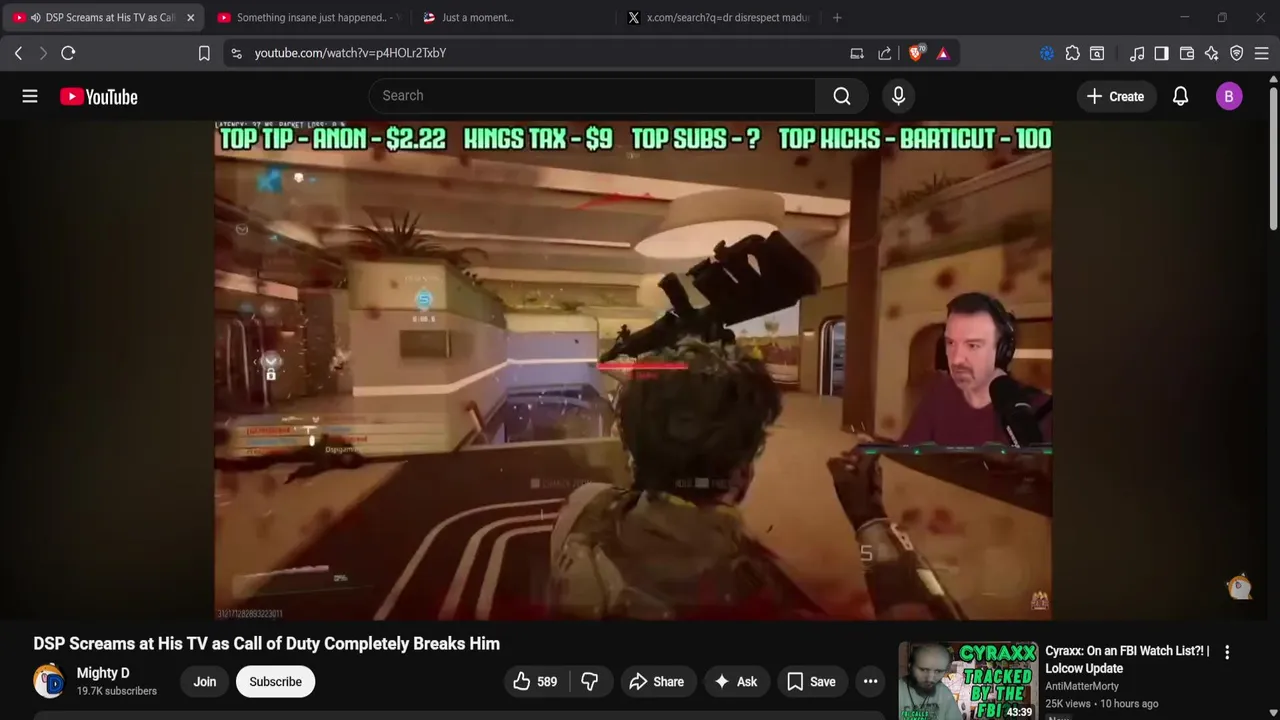
Task: Go to the YouTube home logo
Action: [98, 96]
